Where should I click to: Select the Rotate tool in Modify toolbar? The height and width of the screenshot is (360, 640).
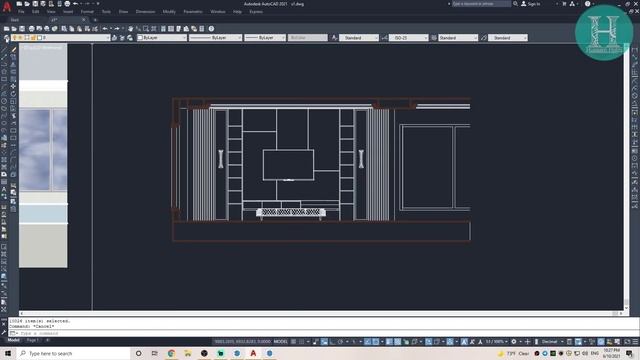pyautogui.click(x=13, y=93)
